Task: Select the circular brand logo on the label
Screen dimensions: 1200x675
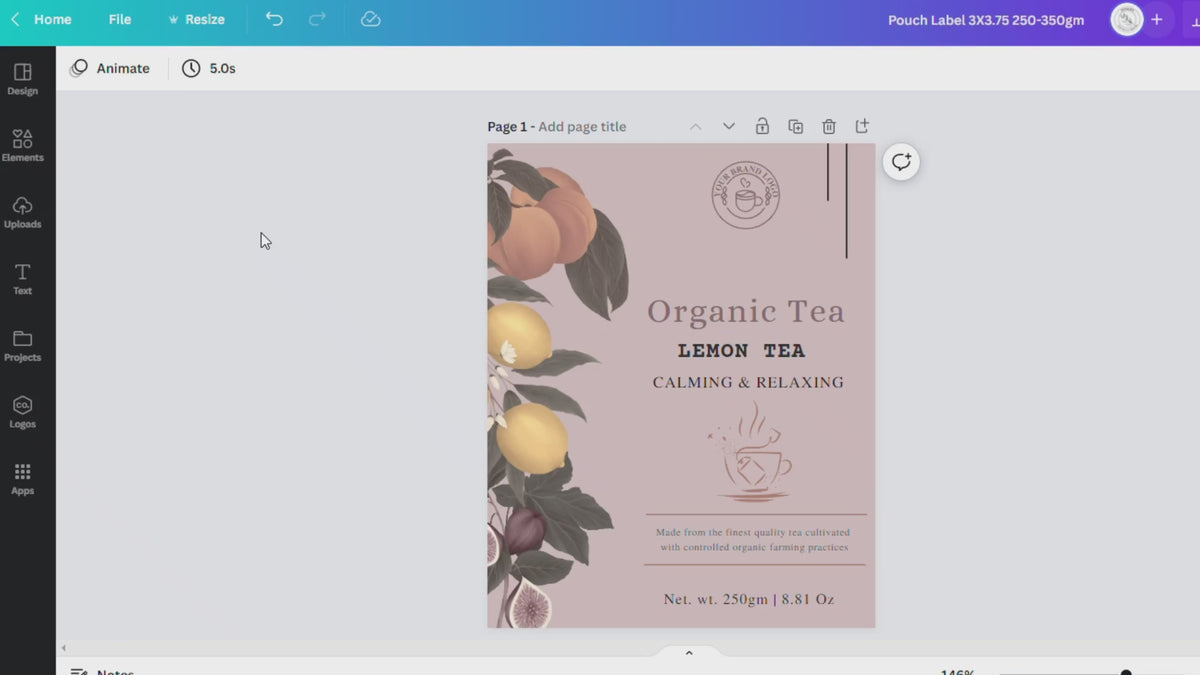Action: tap(745, 195)
